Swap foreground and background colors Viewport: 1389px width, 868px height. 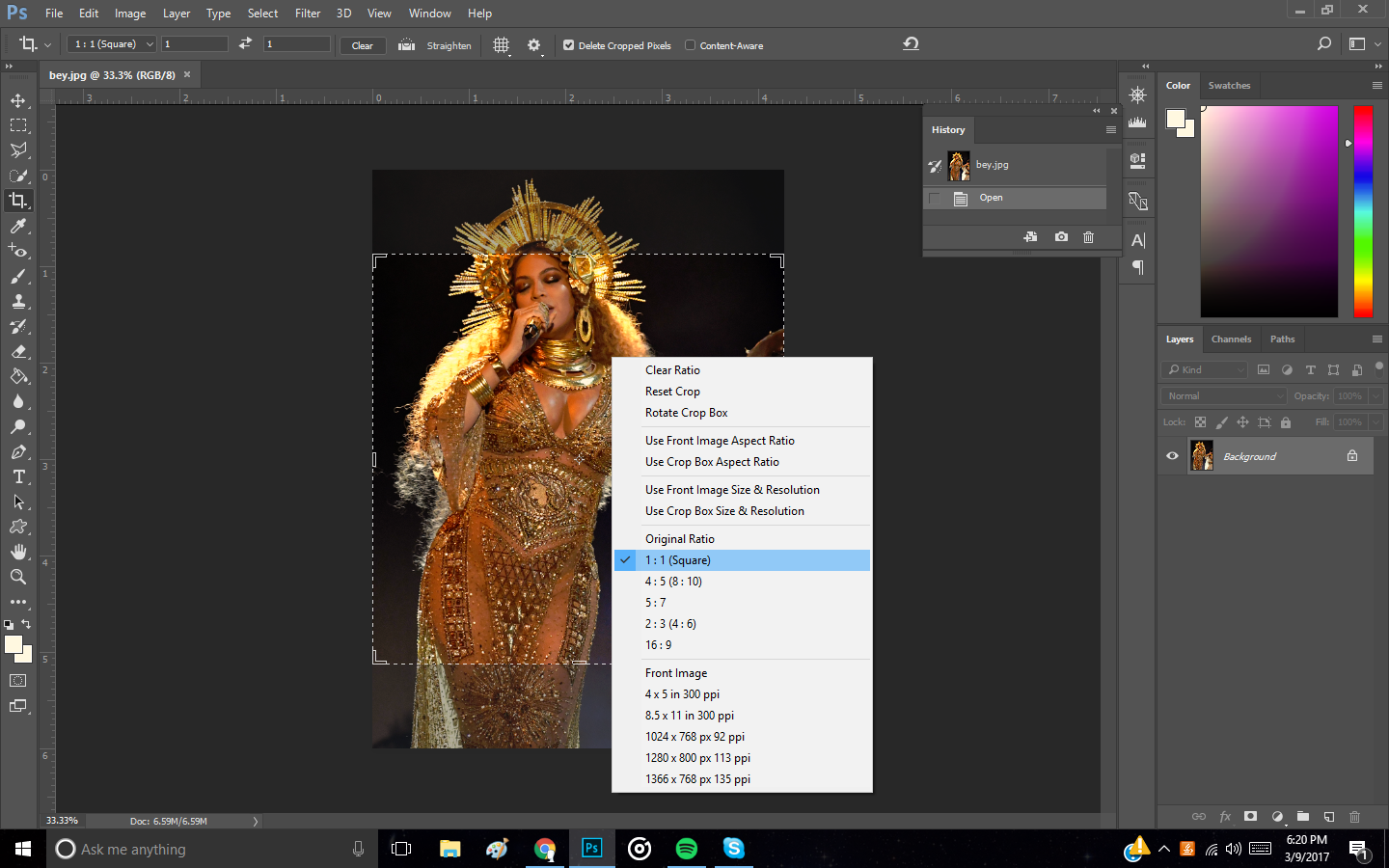[26, 624]
